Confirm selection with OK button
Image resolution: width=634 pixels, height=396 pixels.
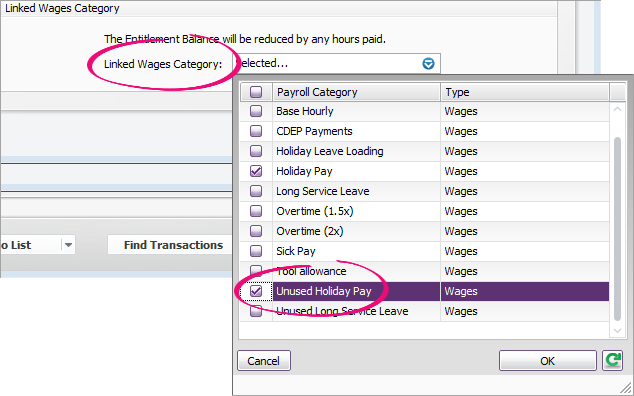547,360
